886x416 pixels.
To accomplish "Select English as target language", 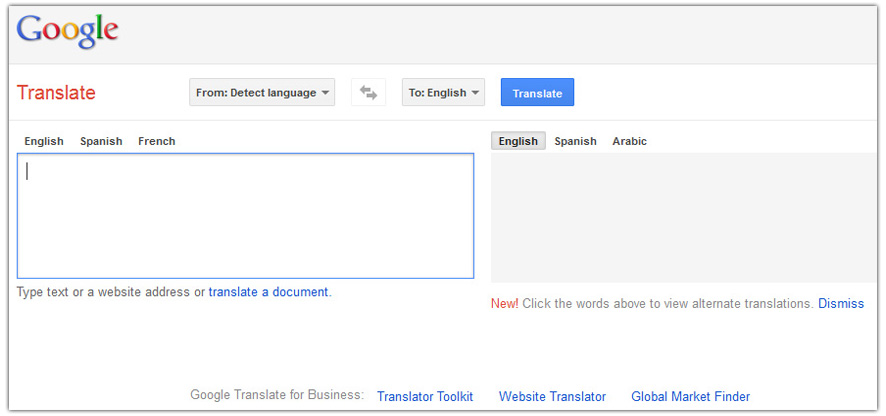I will [x=518, y=141].
